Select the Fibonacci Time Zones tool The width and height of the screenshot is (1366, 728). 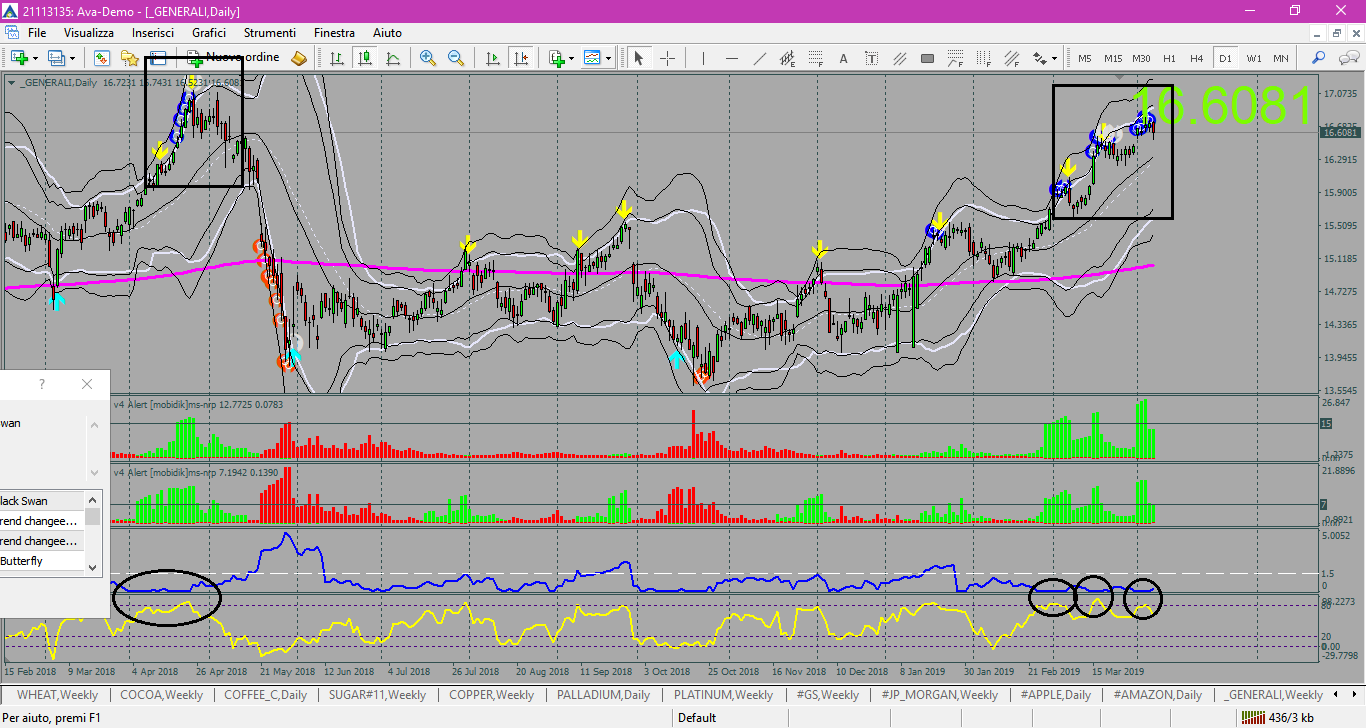tap(983, 58)
